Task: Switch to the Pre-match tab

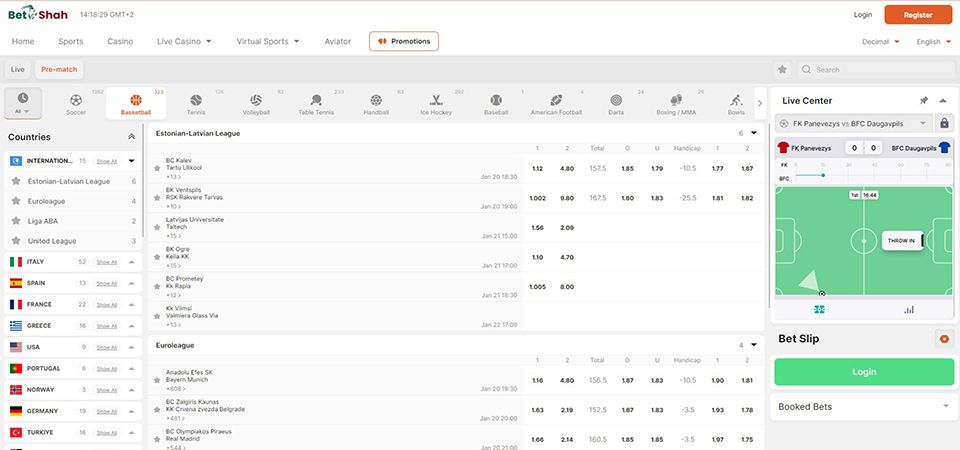Action: pyautogui.click(x=59, y=70)
